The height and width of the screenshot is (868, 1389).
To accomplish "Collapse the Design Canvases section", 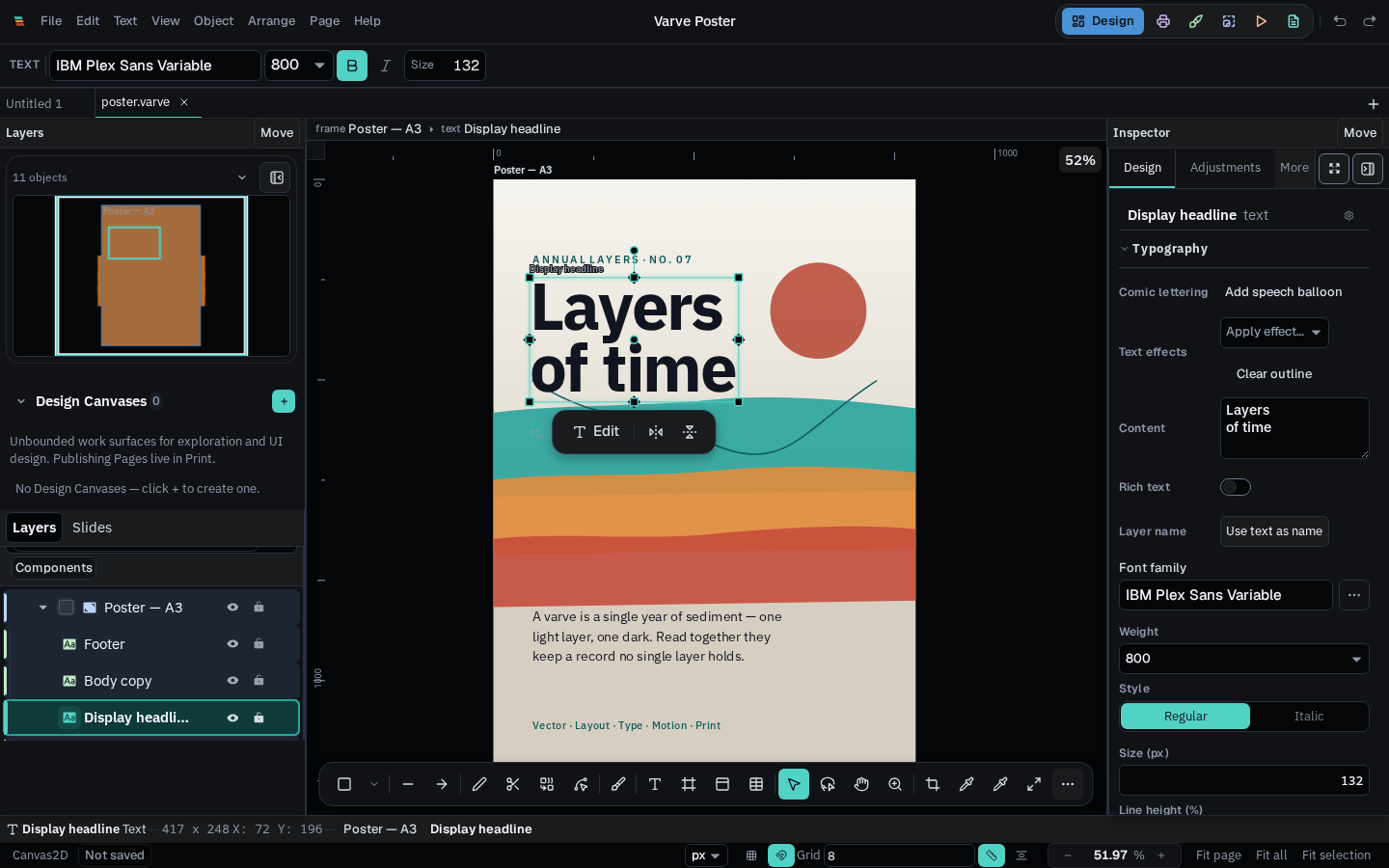I will click(x=21, y=401).
